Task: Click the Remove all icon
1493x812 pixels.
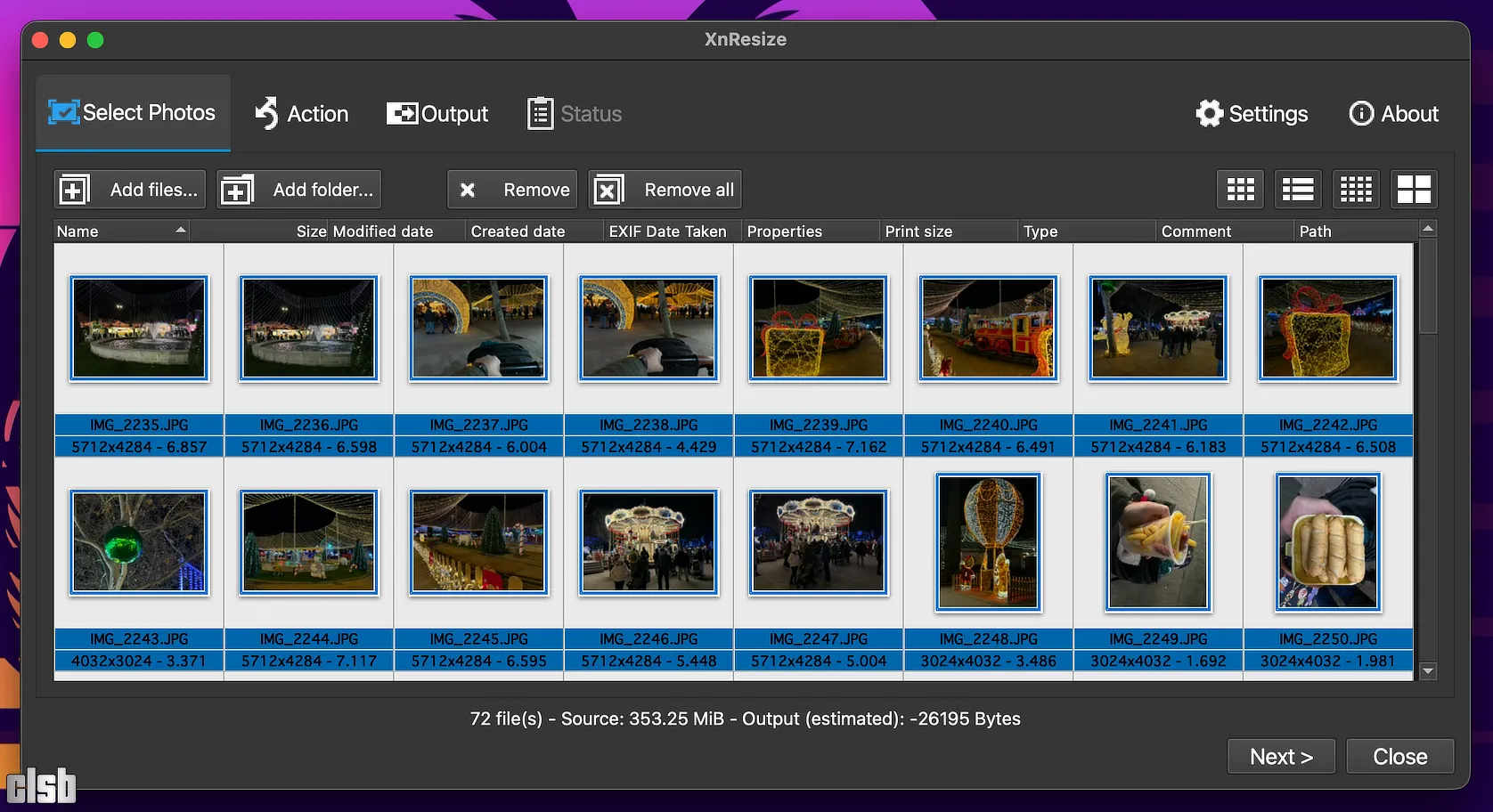Action: [608, 190]
